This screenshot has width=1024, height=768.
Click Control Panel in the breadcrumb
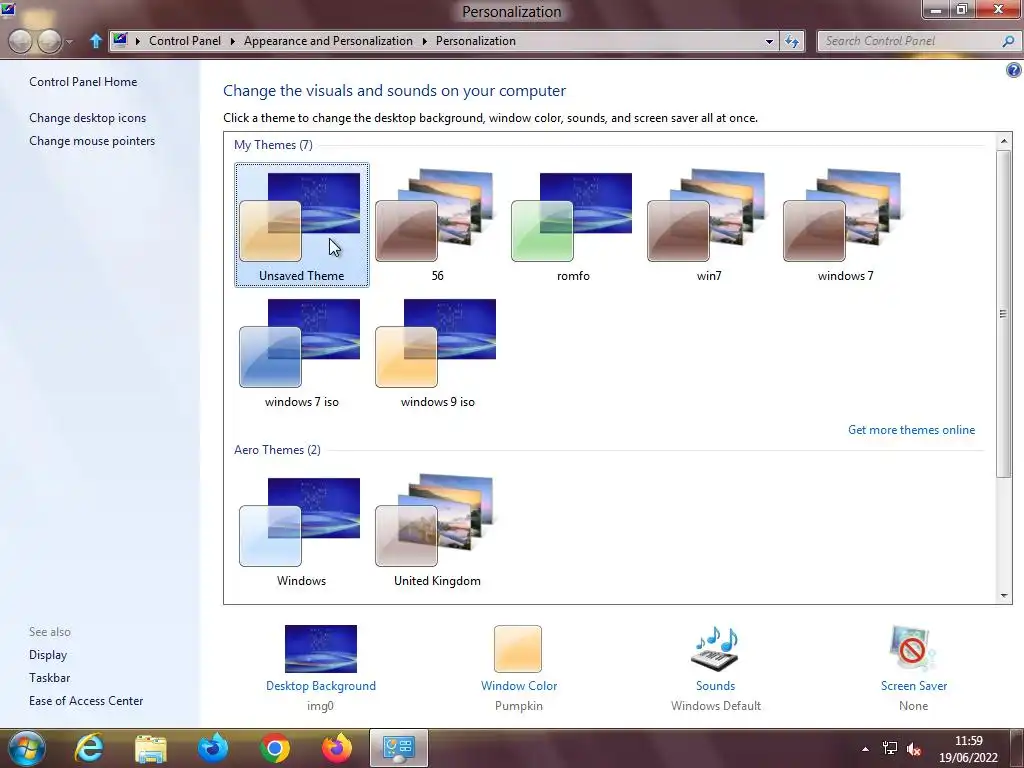click(185, 40)
